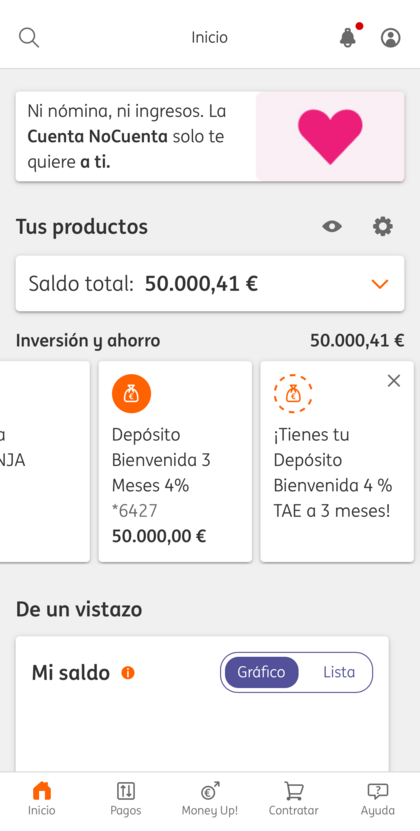Open the Money Up! tab
This screenshot has width=420, height=831.
210,799
